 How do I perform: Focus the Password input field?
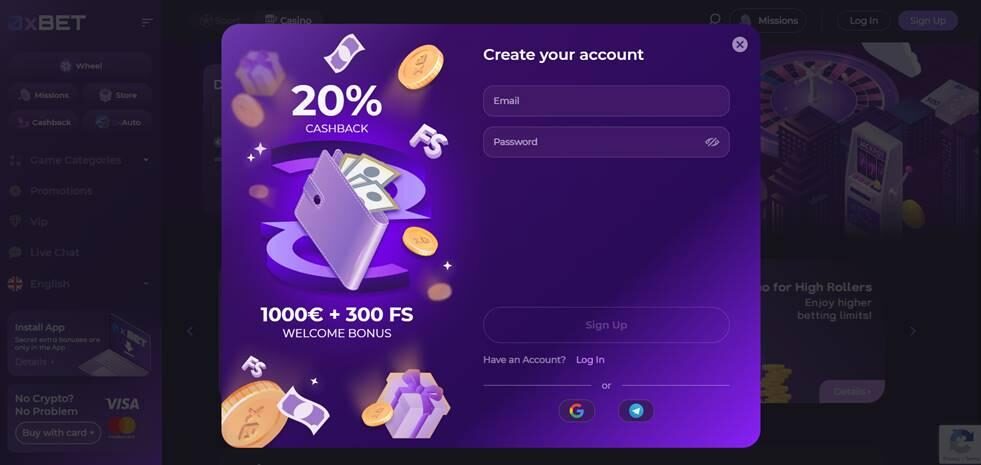pyautogui.click(x=606, y=142)
